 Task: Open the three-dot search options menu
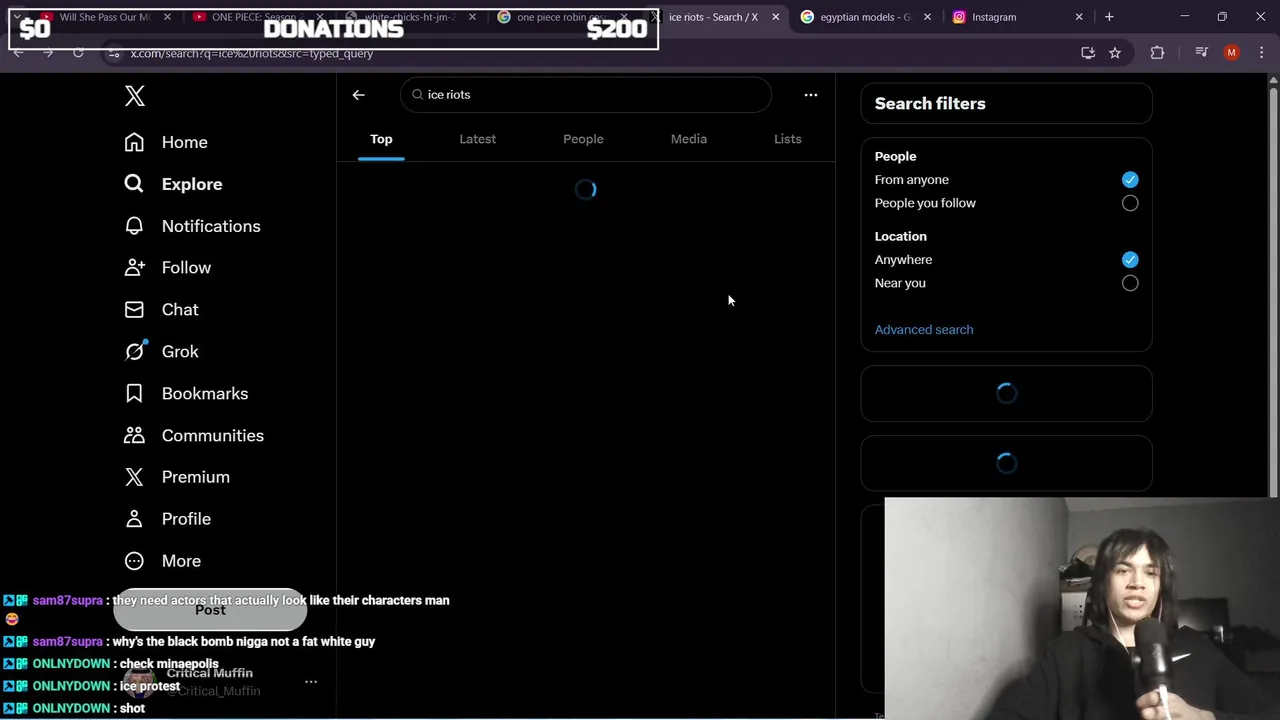(x=811, y=95)
